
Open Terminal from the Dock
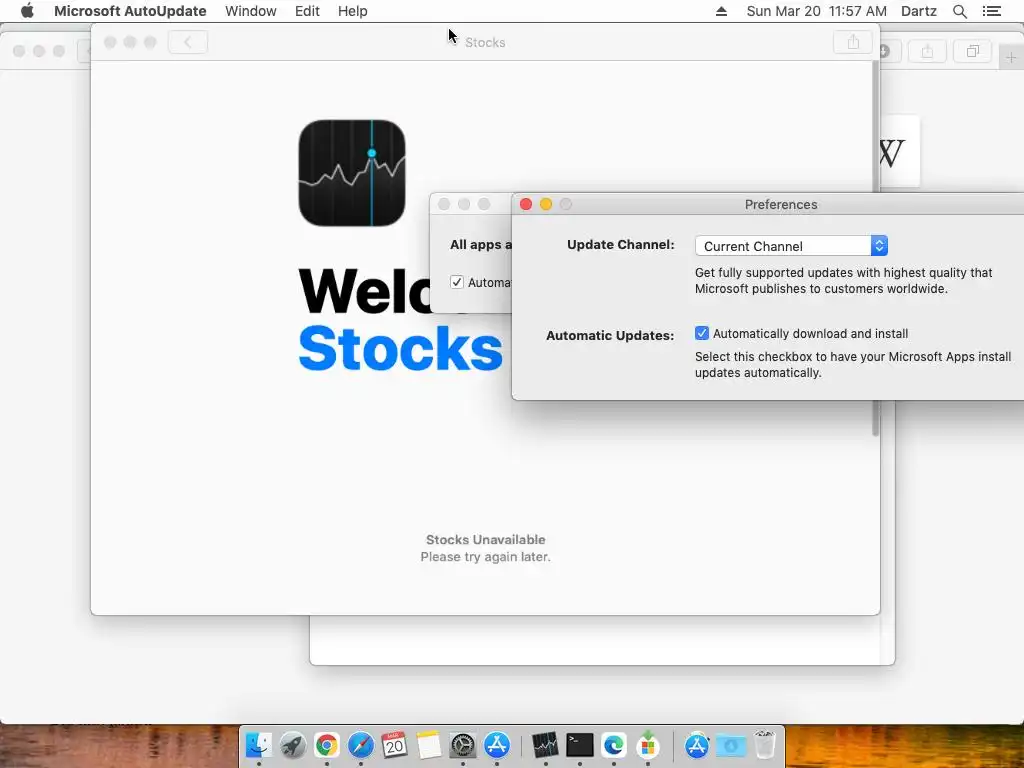[579, 744]
